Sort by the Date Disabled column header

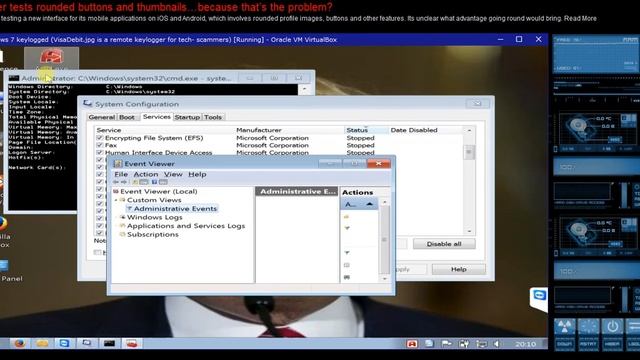coord(425,130)
